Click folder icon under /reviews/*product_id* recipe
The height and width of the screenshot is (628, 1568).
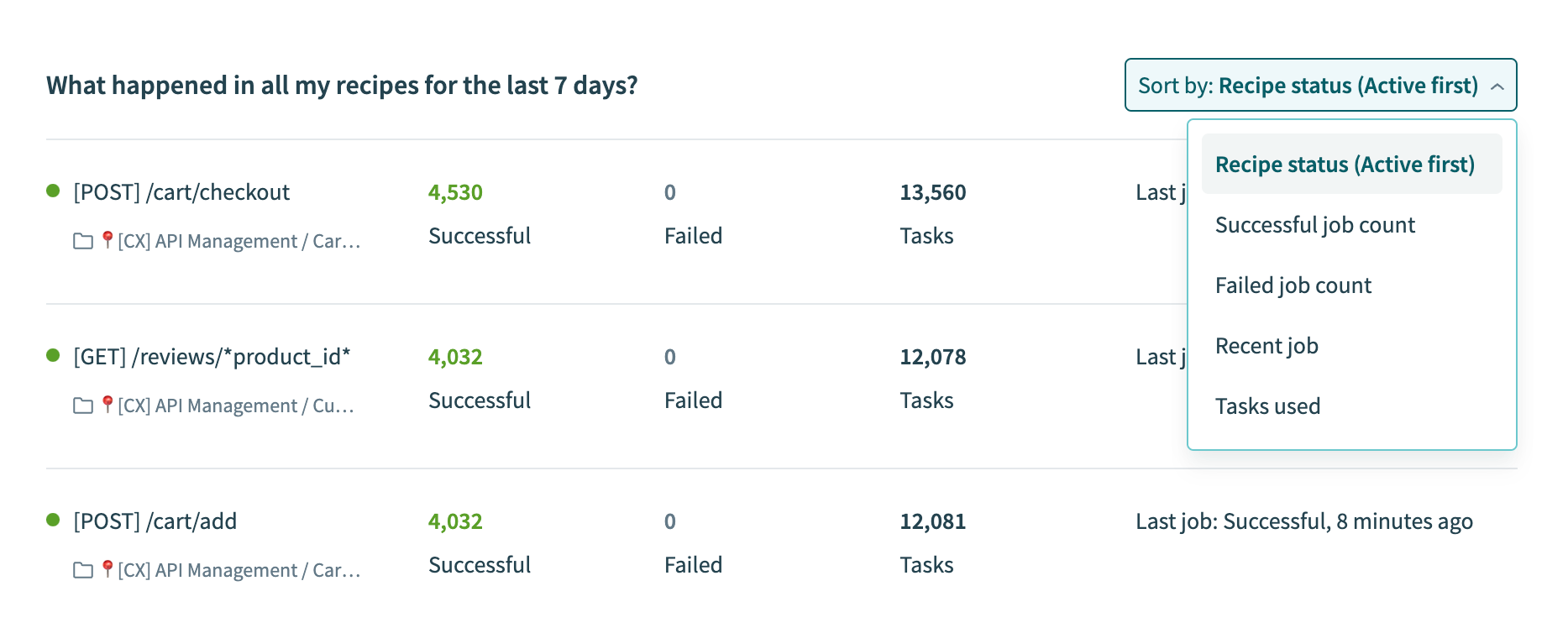[x=83, y=406]
